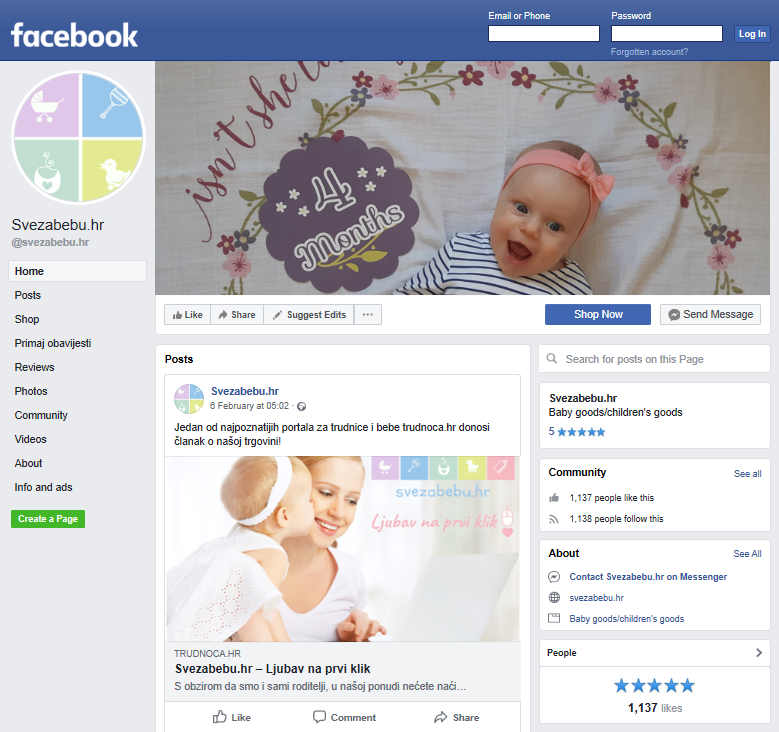Like the post with thumbs-up
This screenshot has height=732, width=779.
coord(232,717)
